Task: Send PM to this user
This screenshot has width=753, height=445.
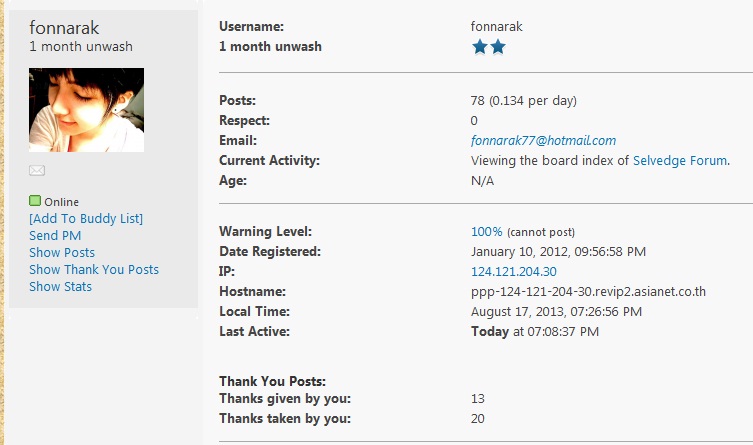Action: point(55,235)
